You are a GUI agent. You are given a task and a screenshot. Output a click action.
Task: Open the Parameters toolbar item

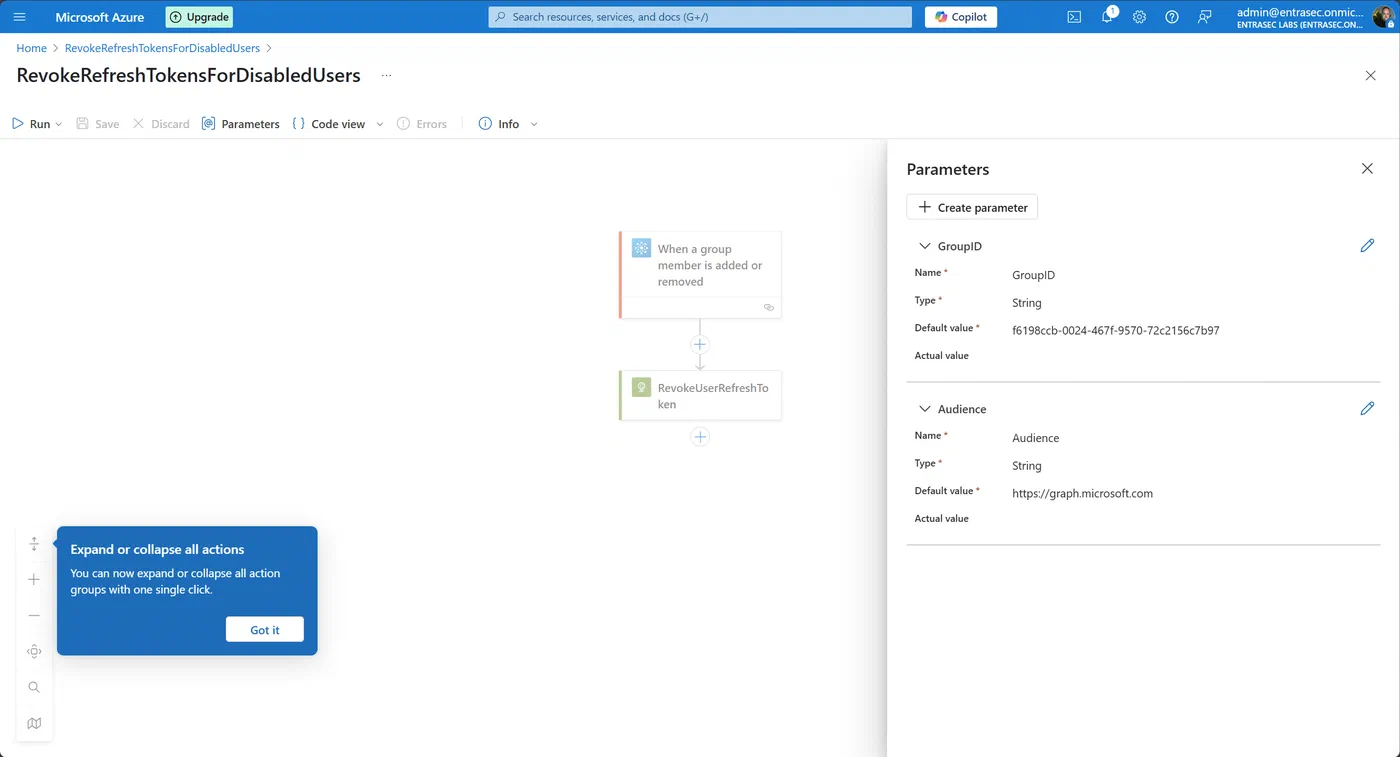pos(241,124)
